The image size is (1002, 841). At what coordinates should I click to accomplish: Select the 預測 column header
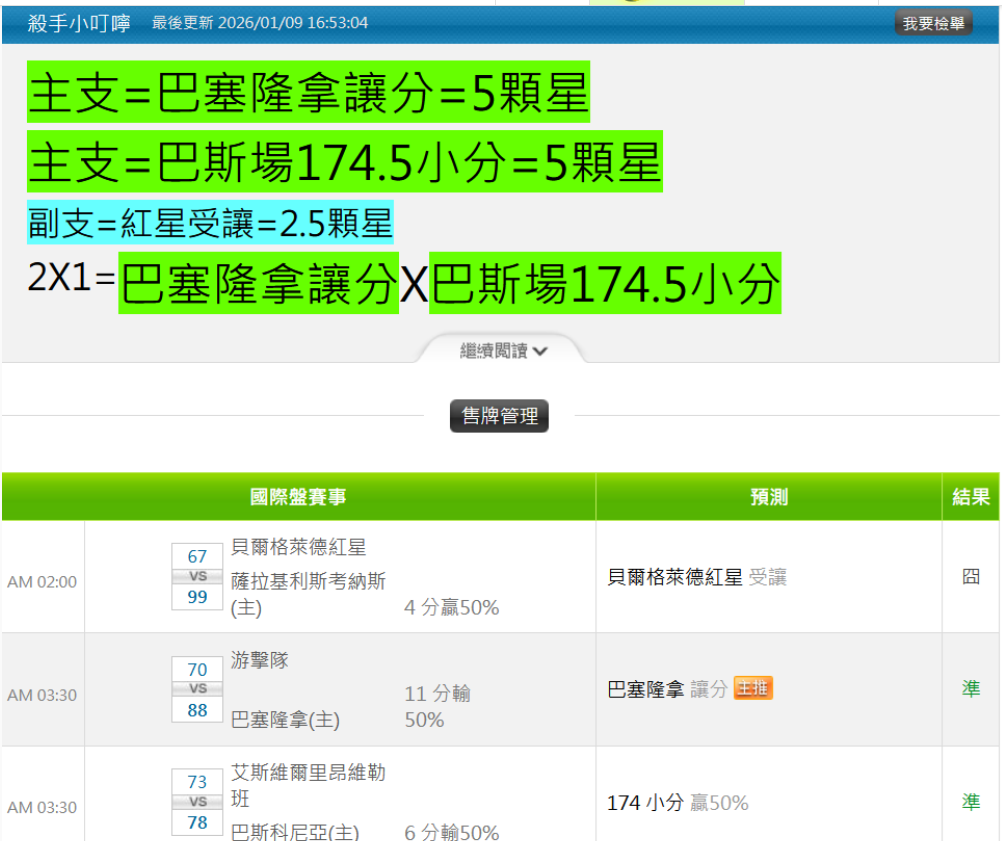coord(768,497)
